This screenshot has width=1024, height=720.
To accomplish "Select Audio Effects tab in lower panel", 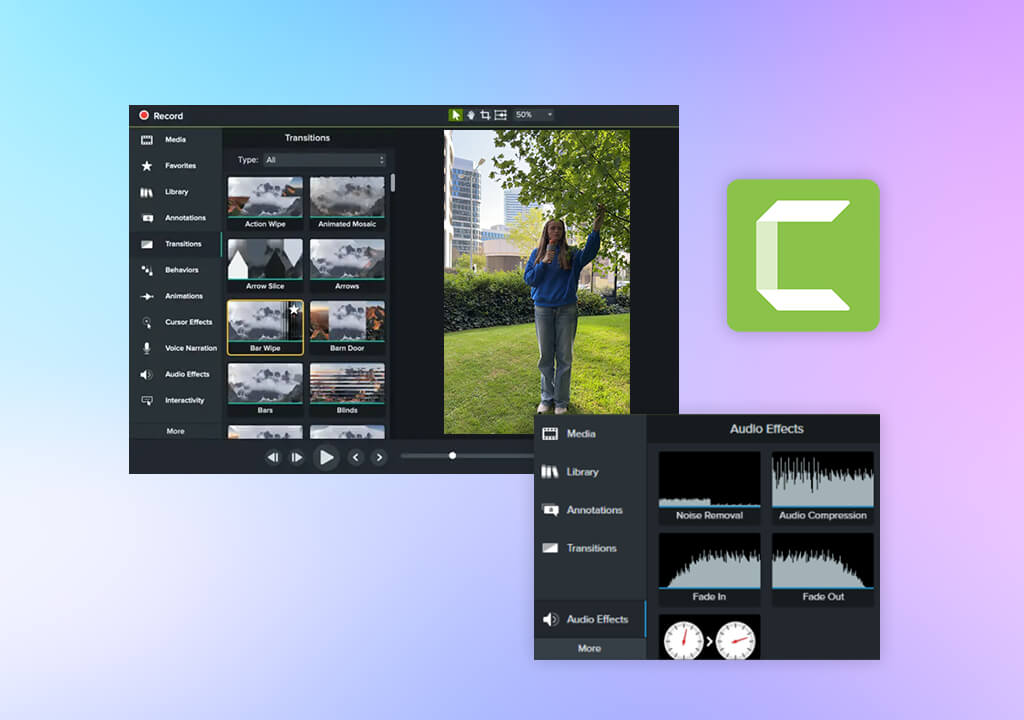I will (x=590, y=619).
